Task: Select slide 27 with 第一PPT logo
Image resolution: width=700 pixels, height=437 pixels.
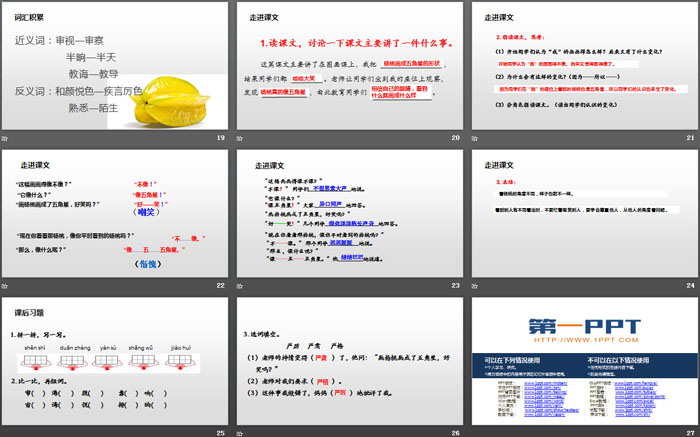Action: point(583,361)
